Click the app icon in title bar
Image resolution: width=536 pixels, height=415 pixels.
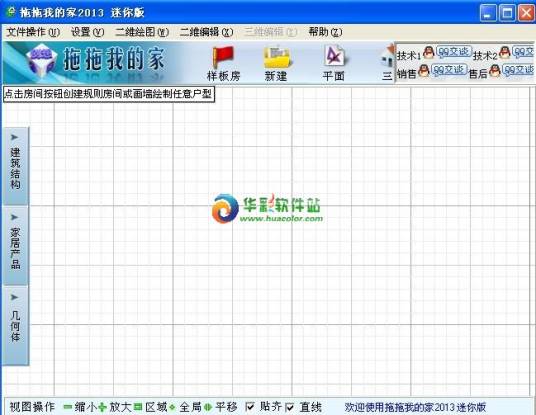pyautogui.click(x=11, y=12)
